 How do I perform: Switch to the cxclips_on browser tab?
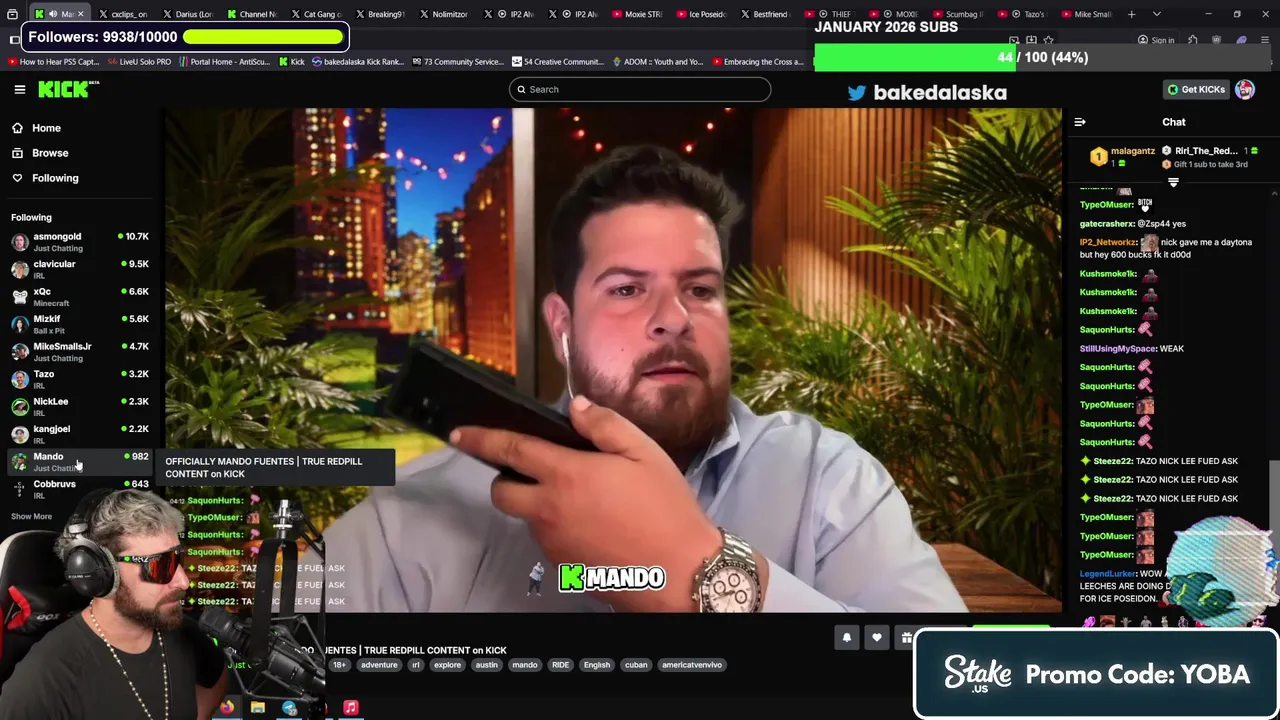128,14
